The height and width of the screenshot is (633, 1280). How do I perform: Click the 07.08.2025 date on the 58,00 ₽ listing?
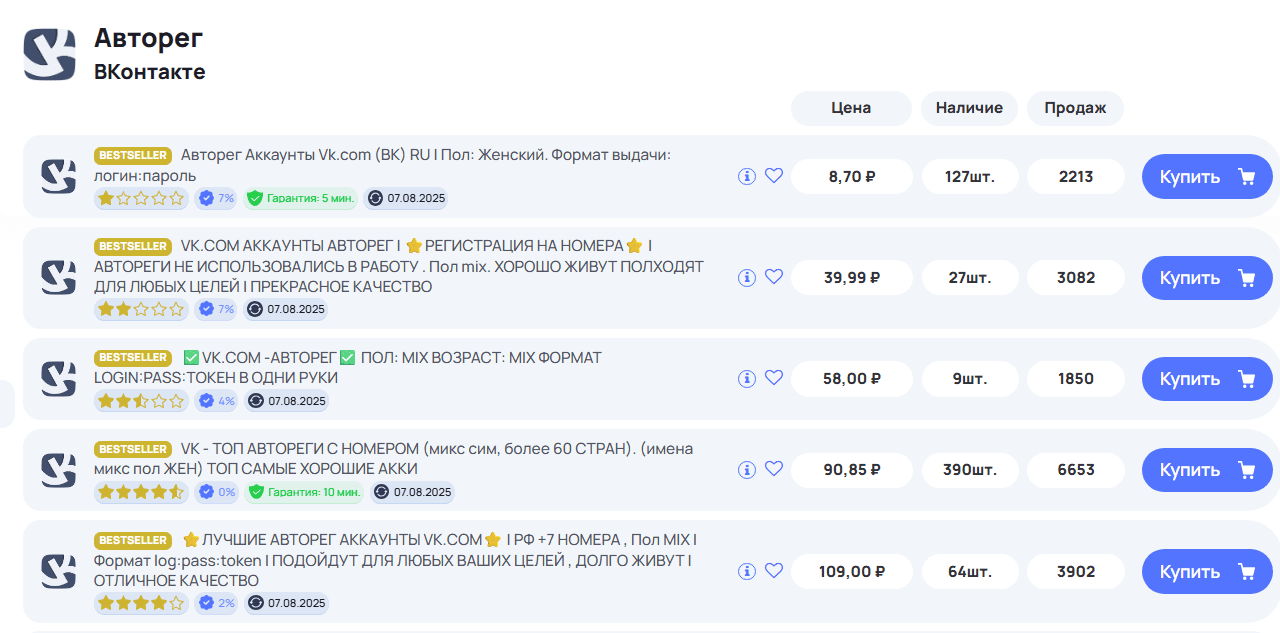pyautogui.click(x=286, y=401)
